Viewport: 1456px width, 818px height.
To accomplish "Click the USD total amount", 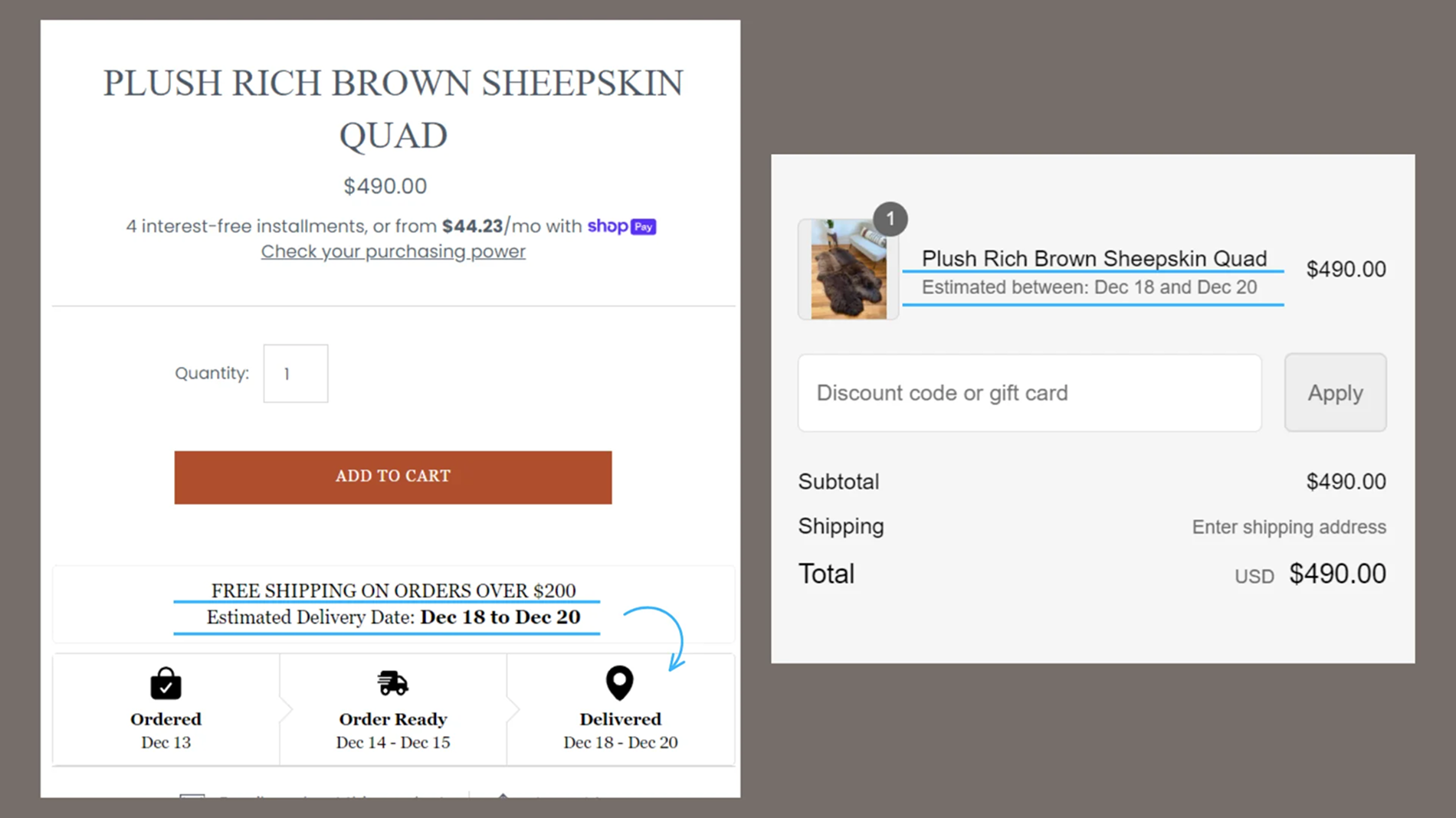I will 1336,574.
